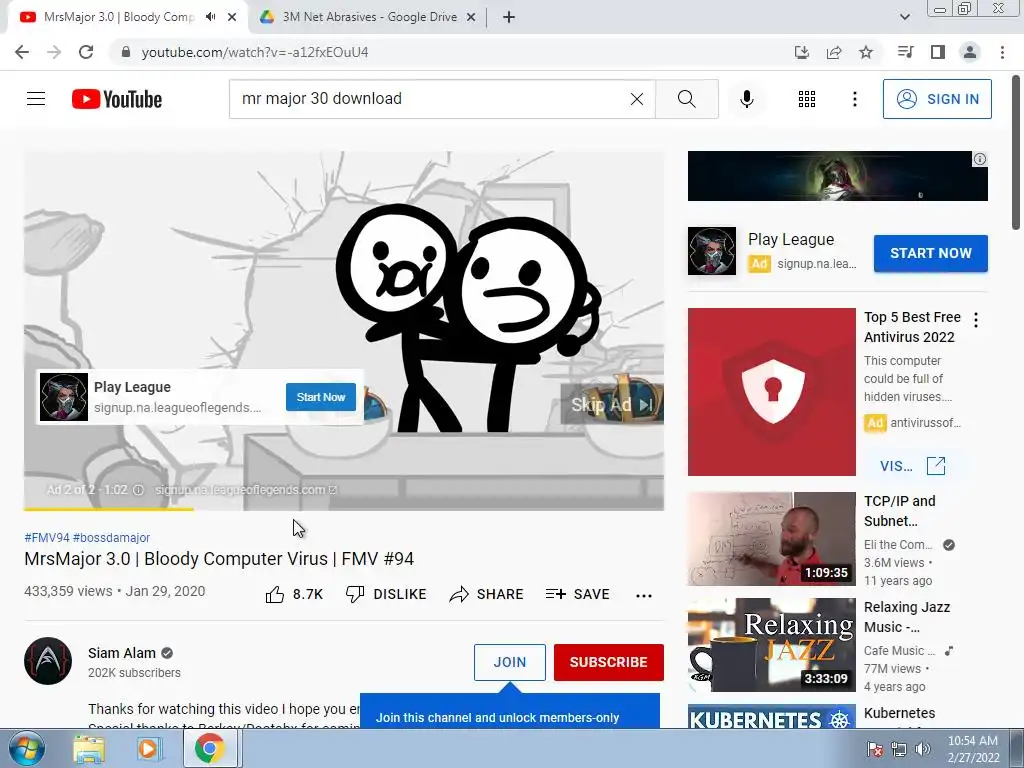Click the page vertical scrollbar thumb
1024x768 pixels.
pos(1016,152)
